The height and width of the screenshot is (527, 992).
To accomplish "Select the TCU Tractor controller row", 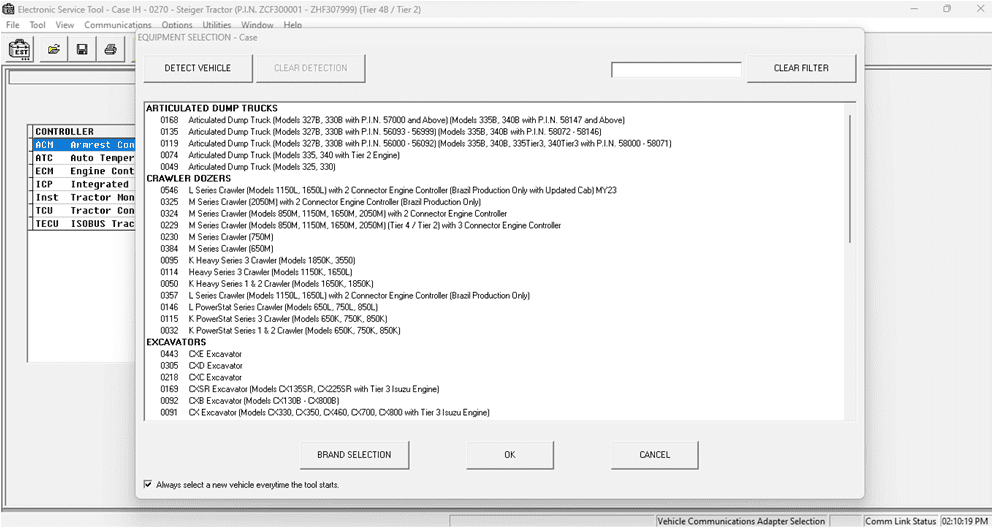I will point(84,211).
